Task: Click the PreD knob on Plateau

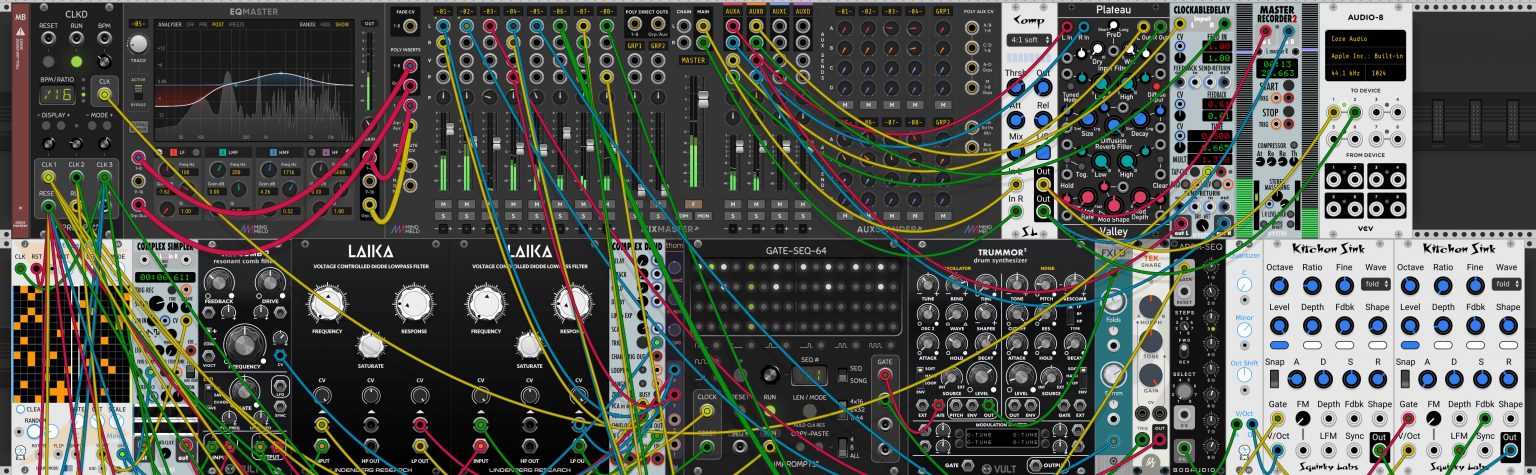Action: (x=1114, y=25)
